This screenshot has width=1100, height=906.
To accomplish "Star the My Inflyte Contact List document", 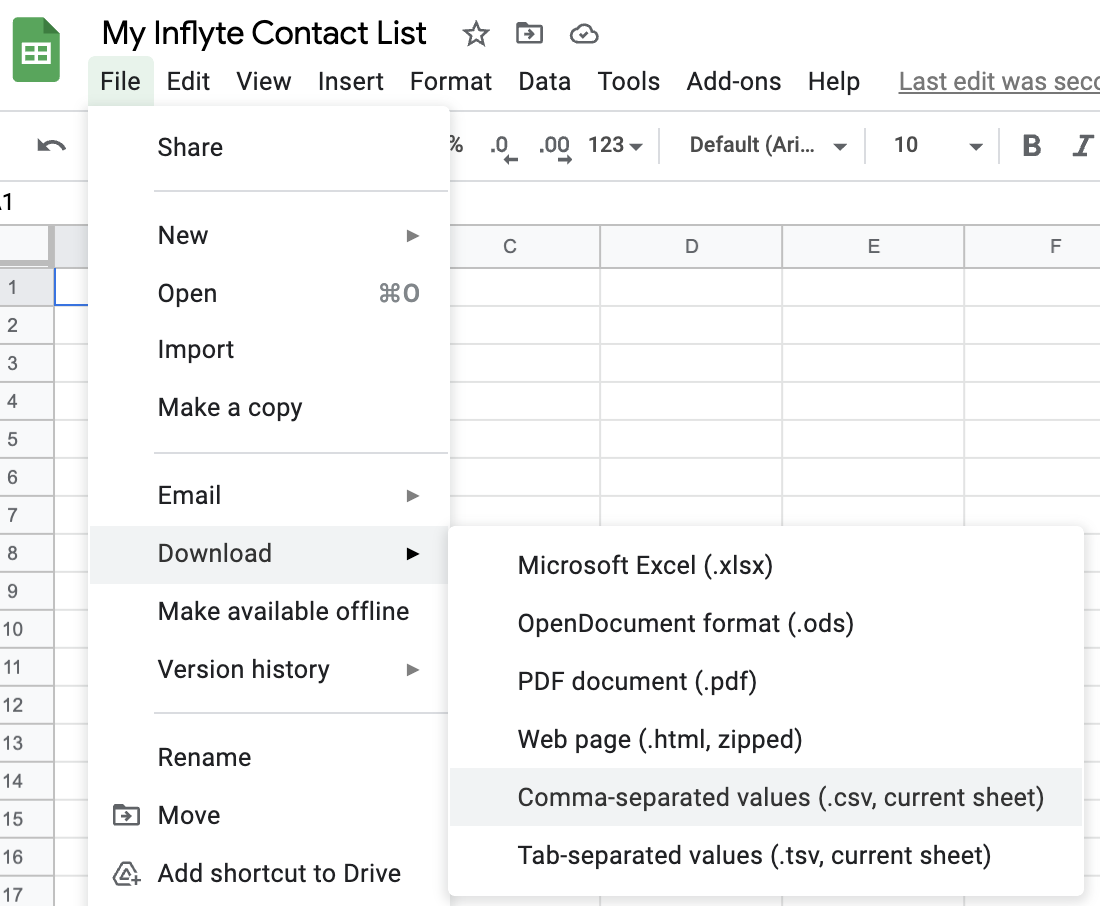I will pos(476,34).
